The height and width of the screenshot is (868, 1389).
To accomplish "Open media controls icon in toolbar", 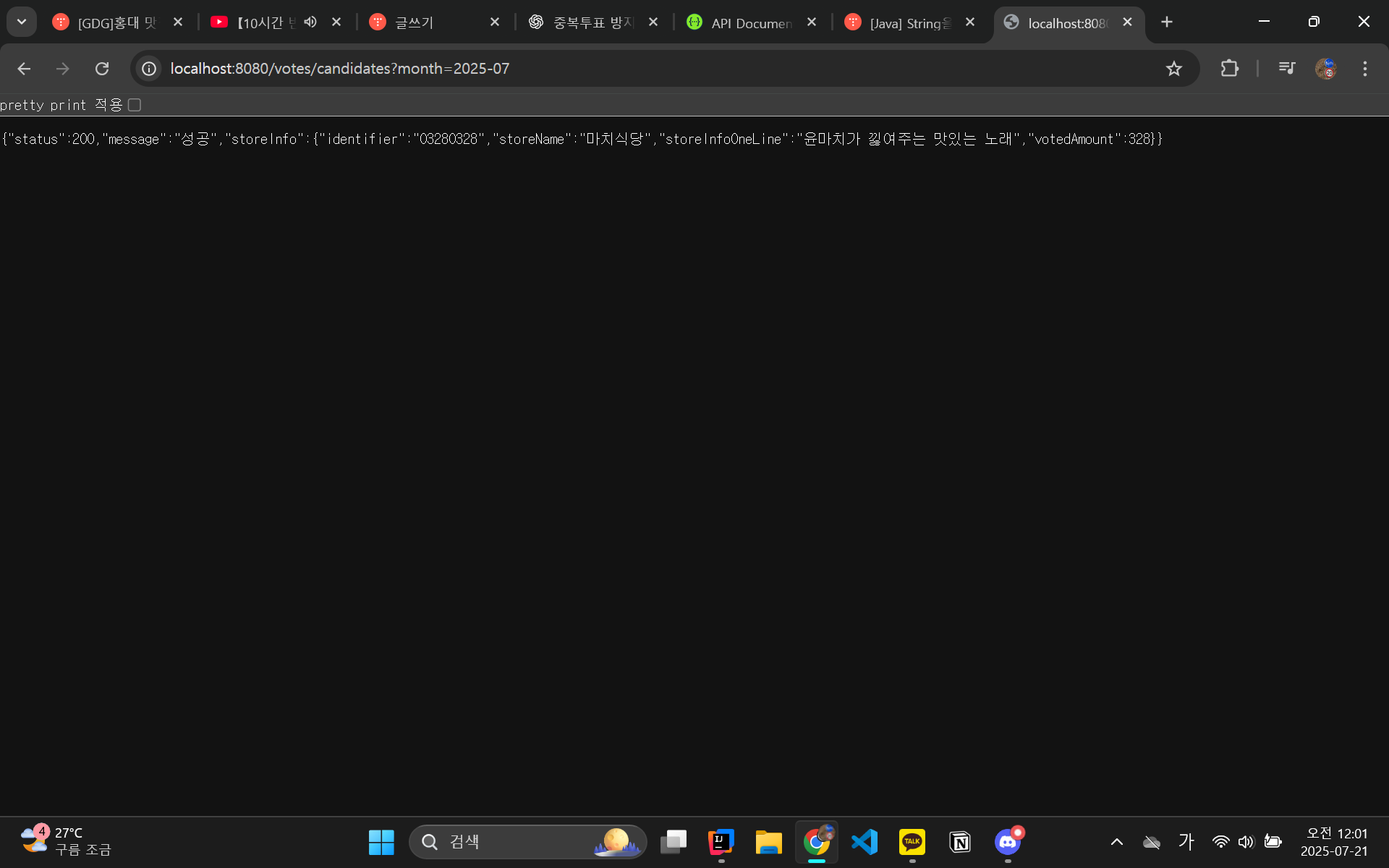I will (x=1286, y=69).
